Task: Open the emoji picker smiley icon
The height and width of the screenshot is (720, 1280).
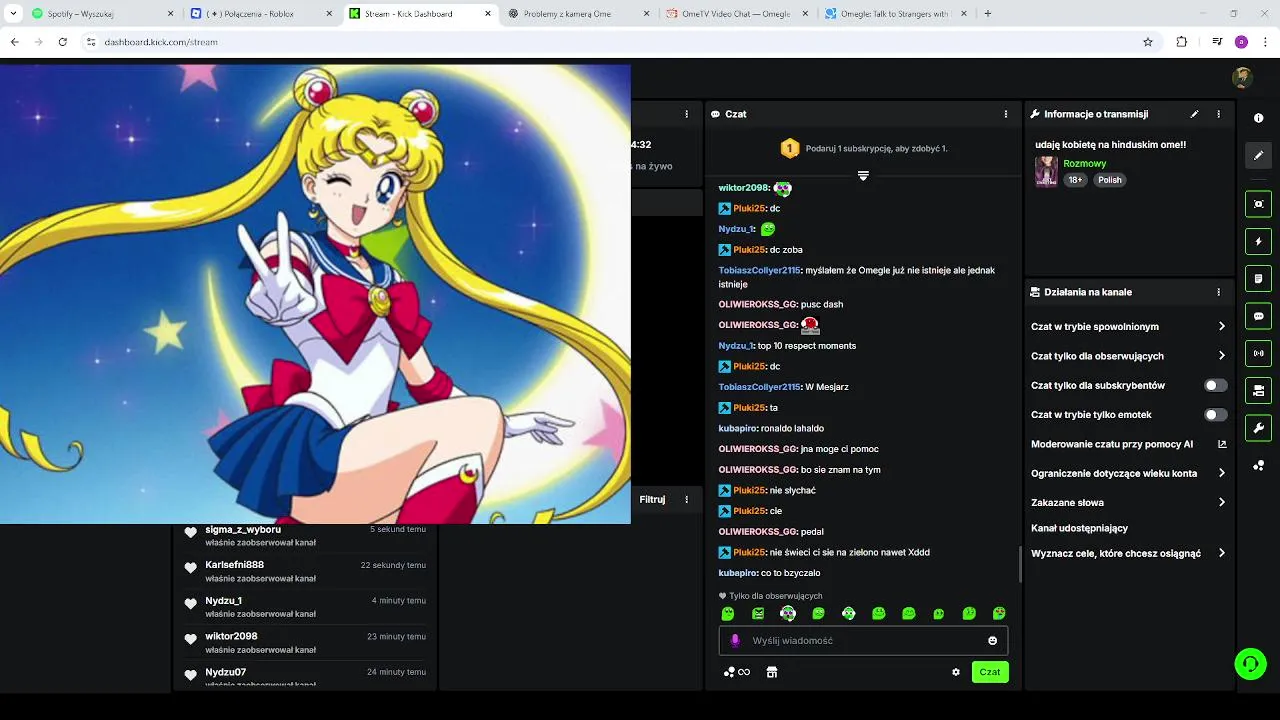Action: point(992,641)
